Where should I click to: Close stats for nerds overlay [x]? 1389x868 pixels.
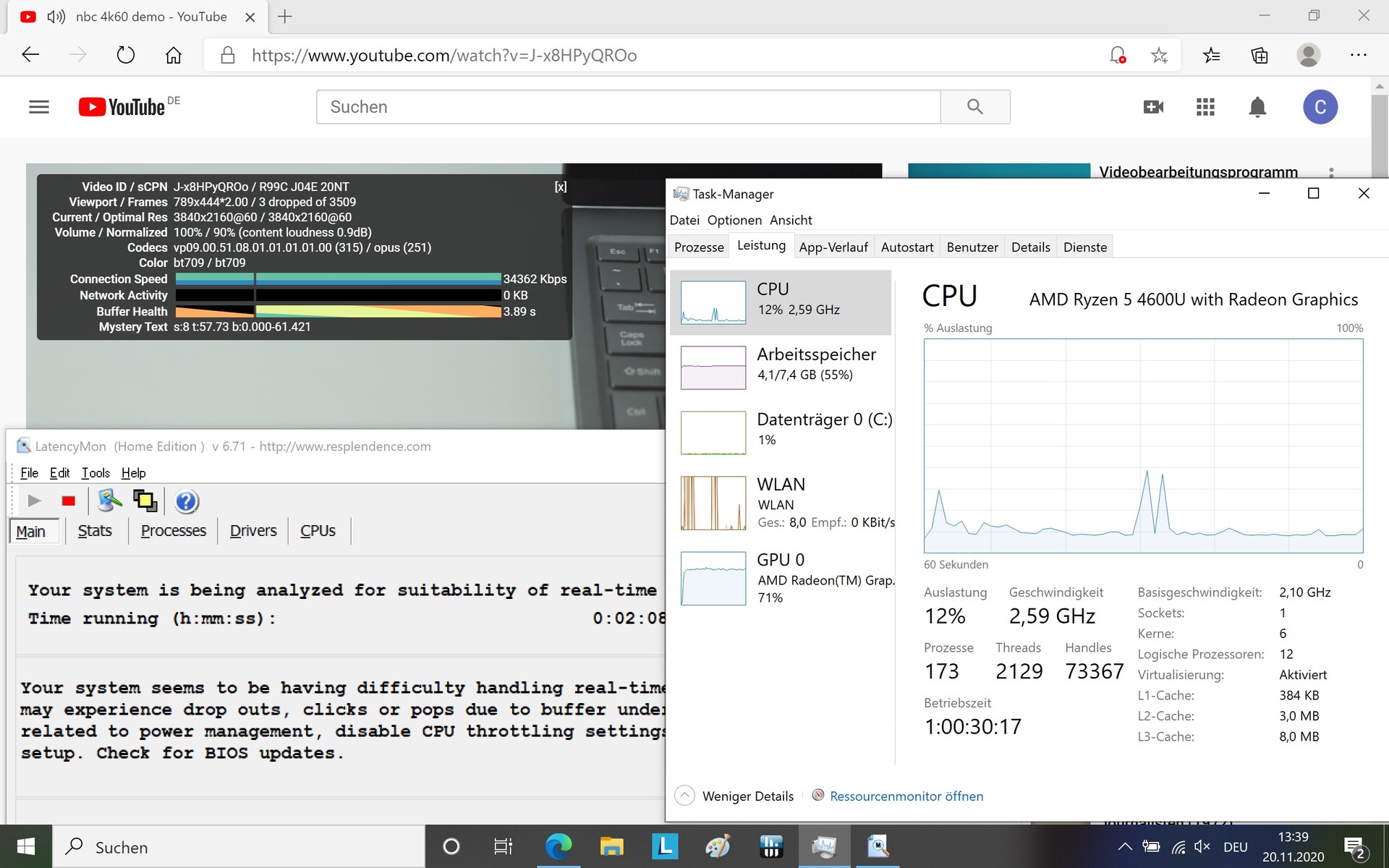point(561,187)
